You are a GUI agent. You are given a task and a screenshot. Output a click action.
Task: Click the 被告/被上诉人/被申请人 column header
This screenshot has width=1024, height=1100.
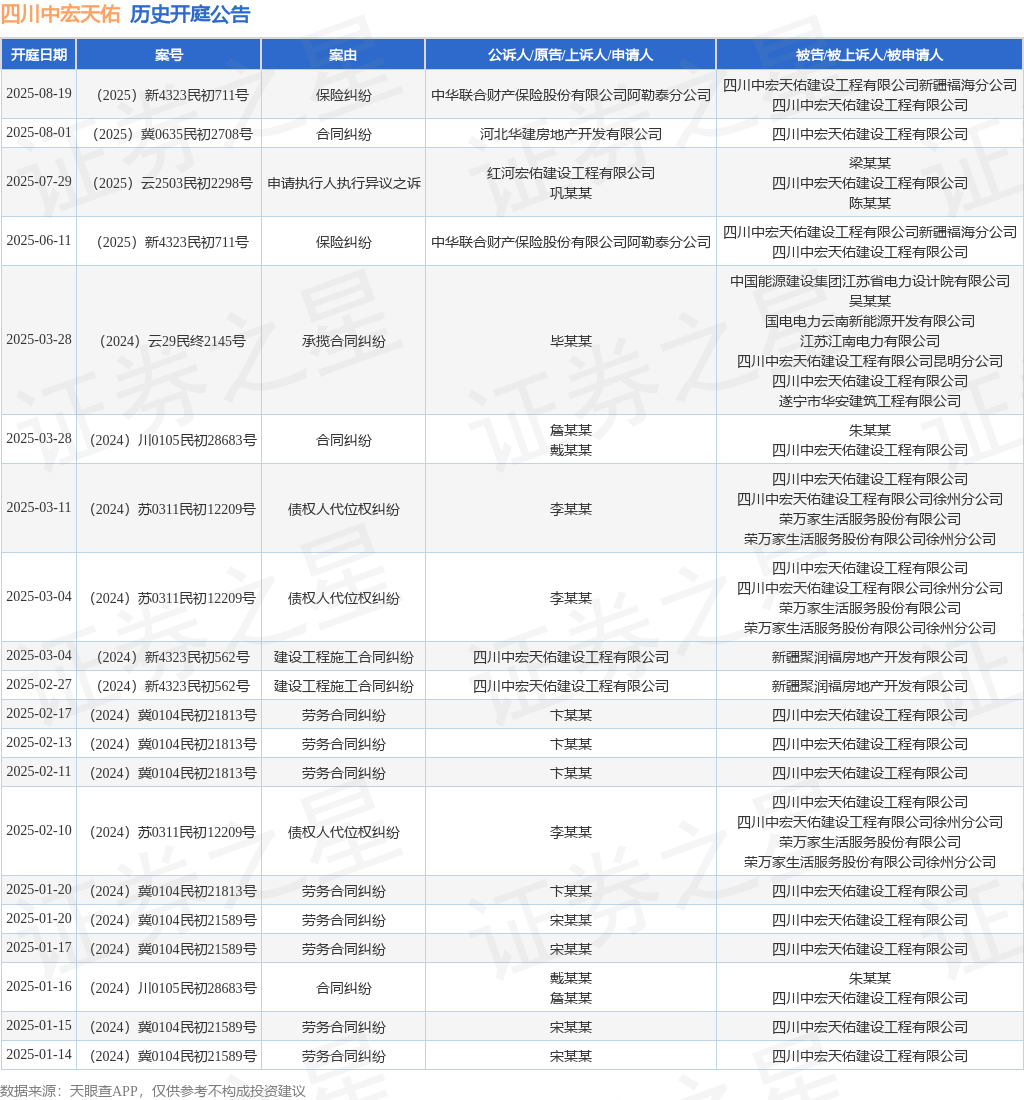point(869,55)
